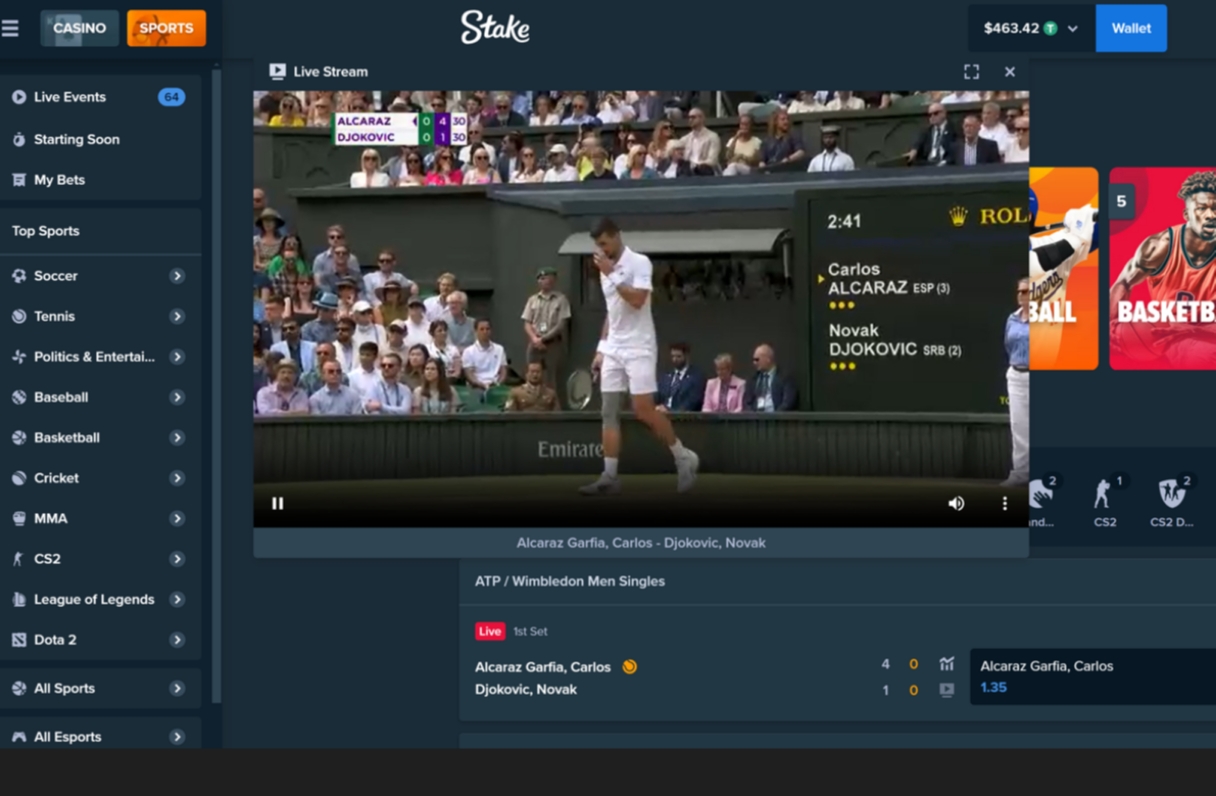Click the Dota 2 icon
The width and height of the screenshot is (1216, 796).
[x=19, y=640]
